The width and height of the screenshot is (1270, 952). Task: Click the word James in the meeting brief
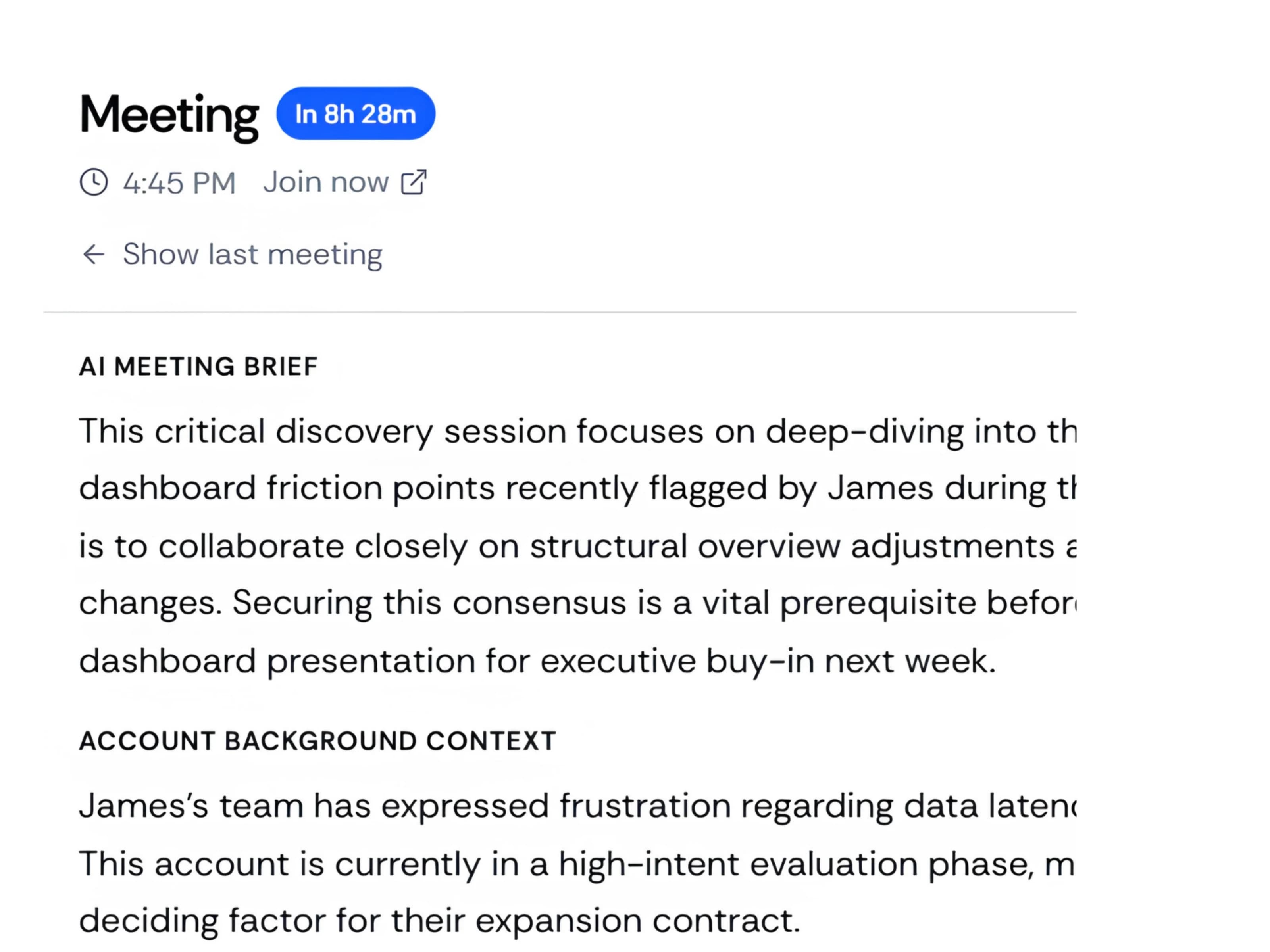[x=880, y=488]
